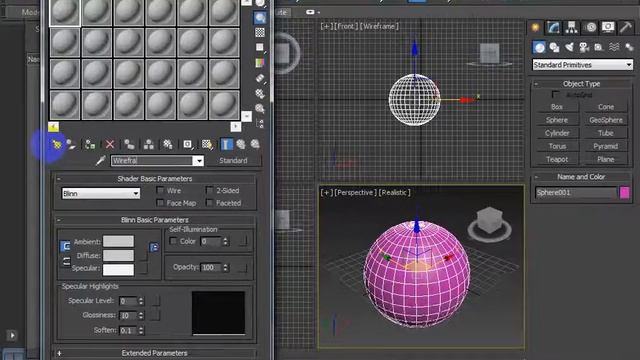640x360 pixels.
Task: Enable the Face Map checkbox
Action: point(160,202)
